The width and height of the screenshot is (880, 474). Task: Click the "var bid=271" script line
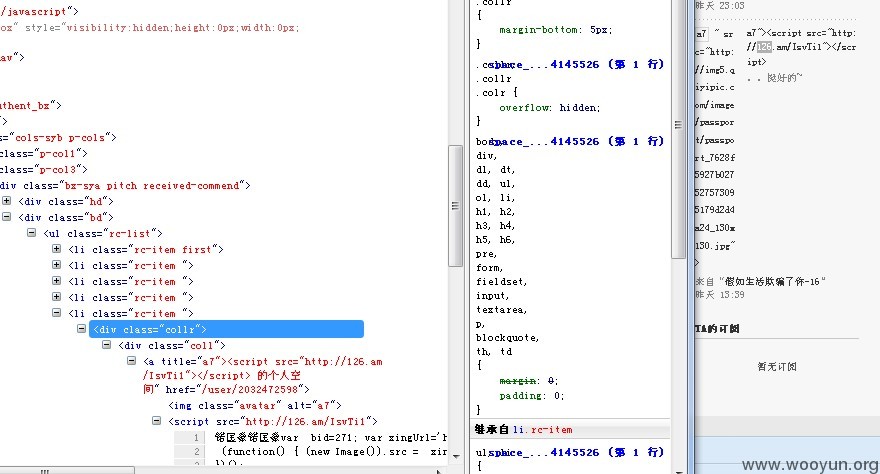pyautogui.click(x=331, y=438)
